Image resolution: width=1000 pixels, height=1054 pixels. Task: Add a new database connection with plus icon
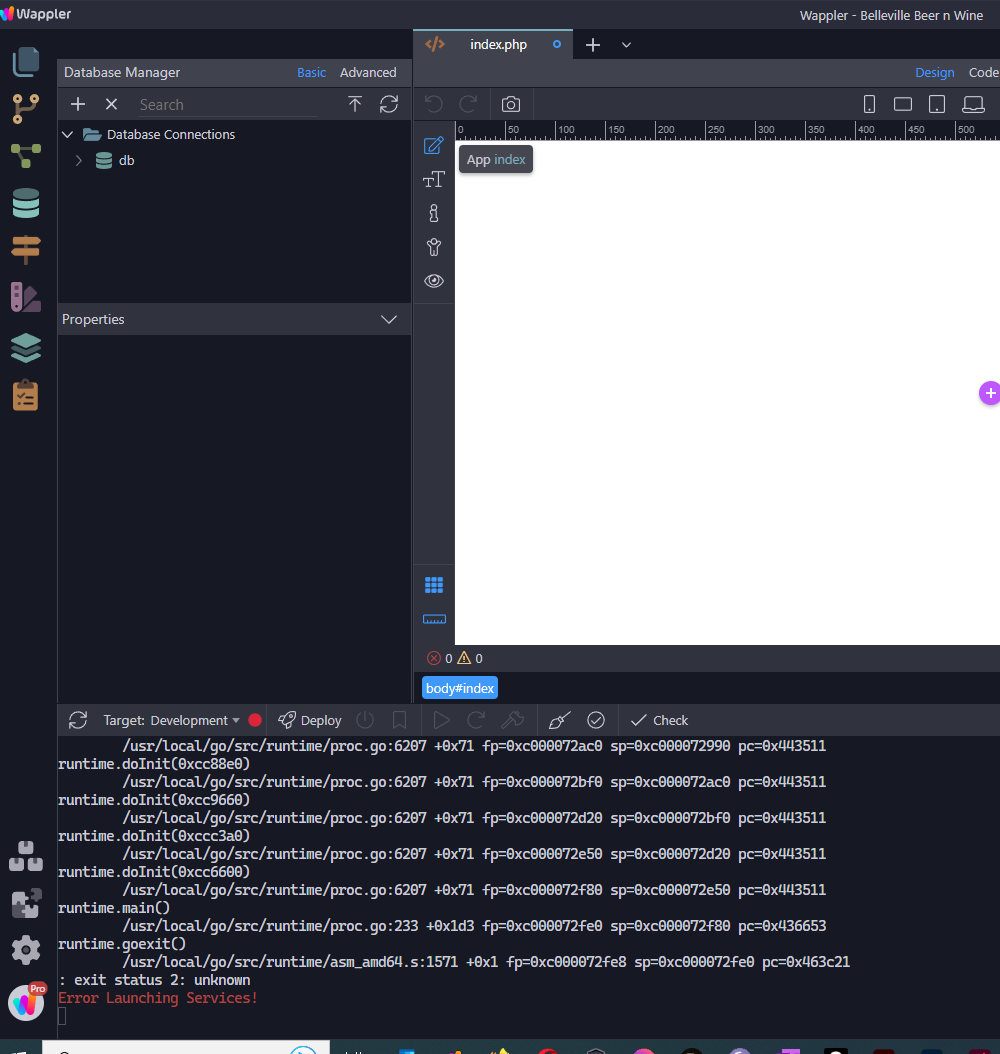click(x=78, y=104)
